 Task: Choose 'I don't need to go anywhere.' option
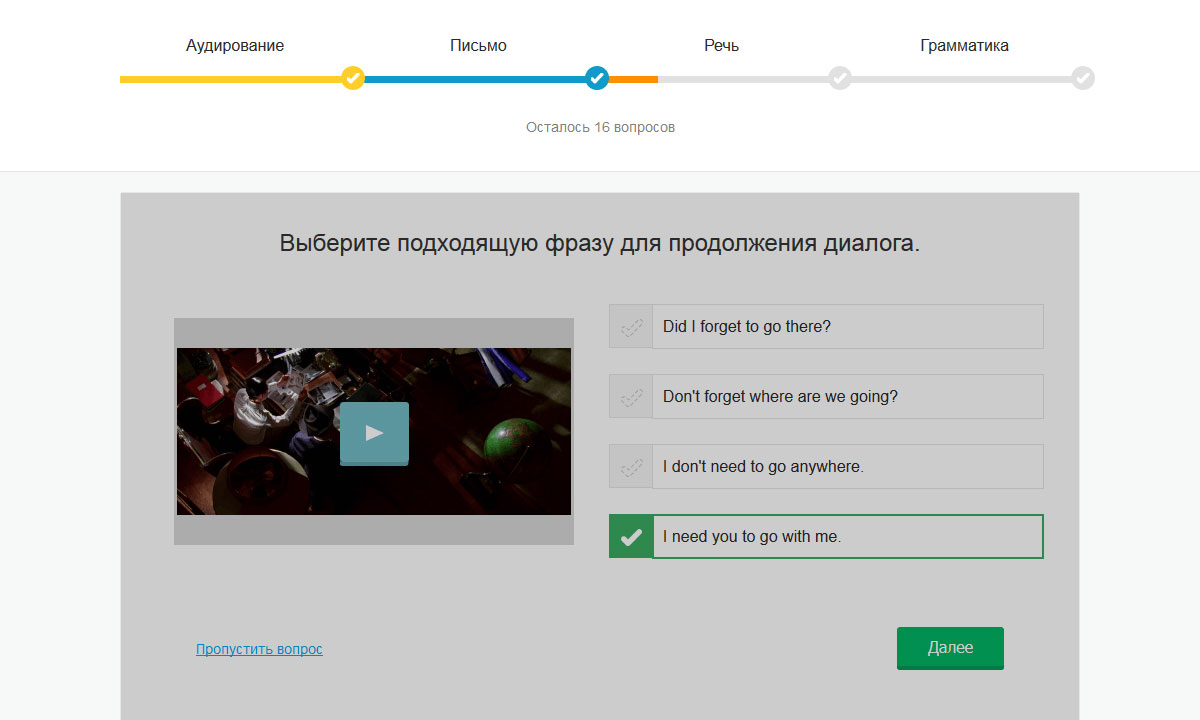tap(826, 466)
